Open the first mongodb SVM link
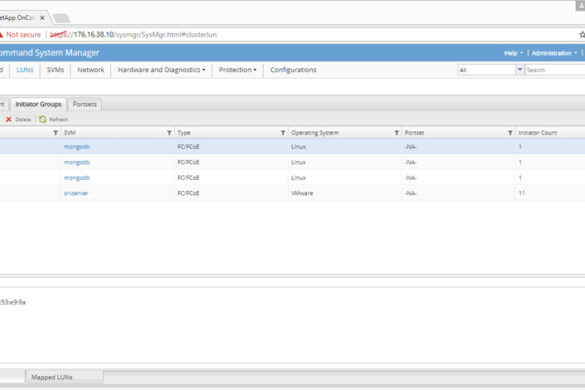The width and height of the screenshot is (585, 390). coord(77,147)
